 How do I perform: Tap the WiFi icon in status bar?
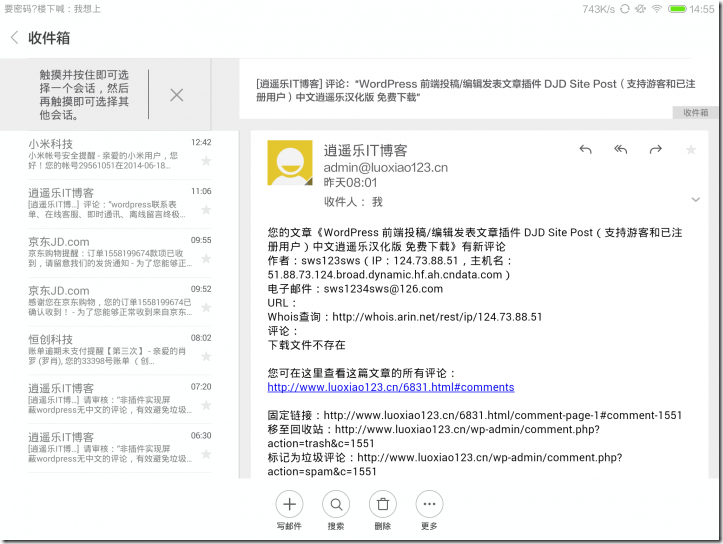click(657, 9)
